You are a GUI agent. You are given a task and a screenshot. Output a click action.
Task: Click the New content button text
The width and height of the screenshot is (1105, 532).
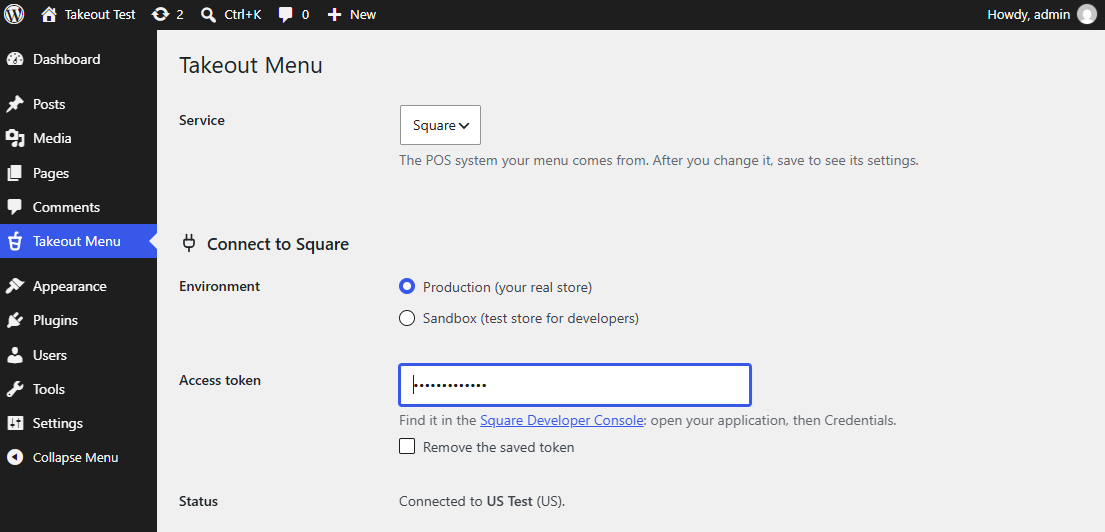363,15
